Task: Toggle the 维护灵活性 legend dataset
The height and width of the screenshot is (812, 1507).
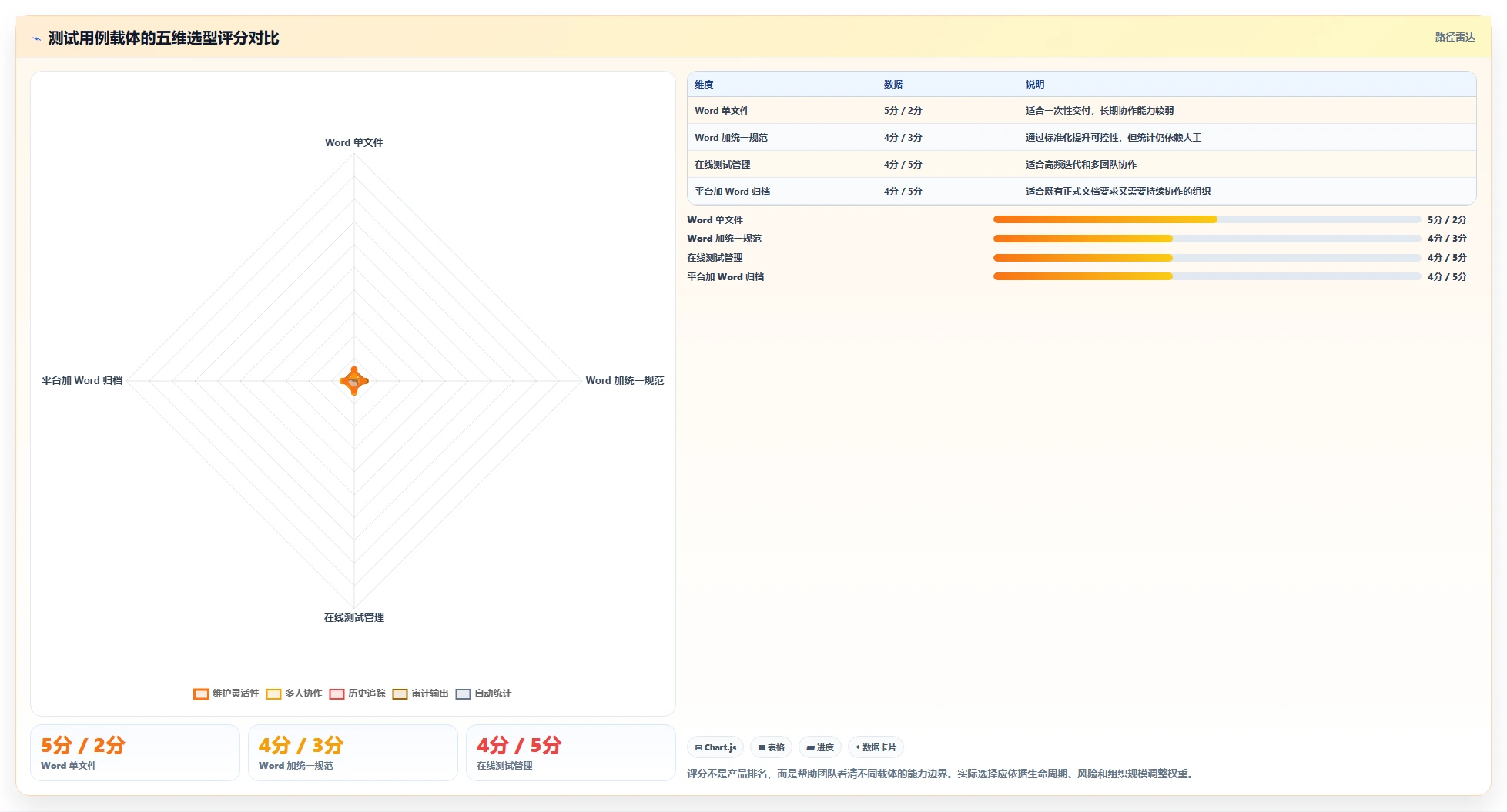Action: tap(226, 693)
